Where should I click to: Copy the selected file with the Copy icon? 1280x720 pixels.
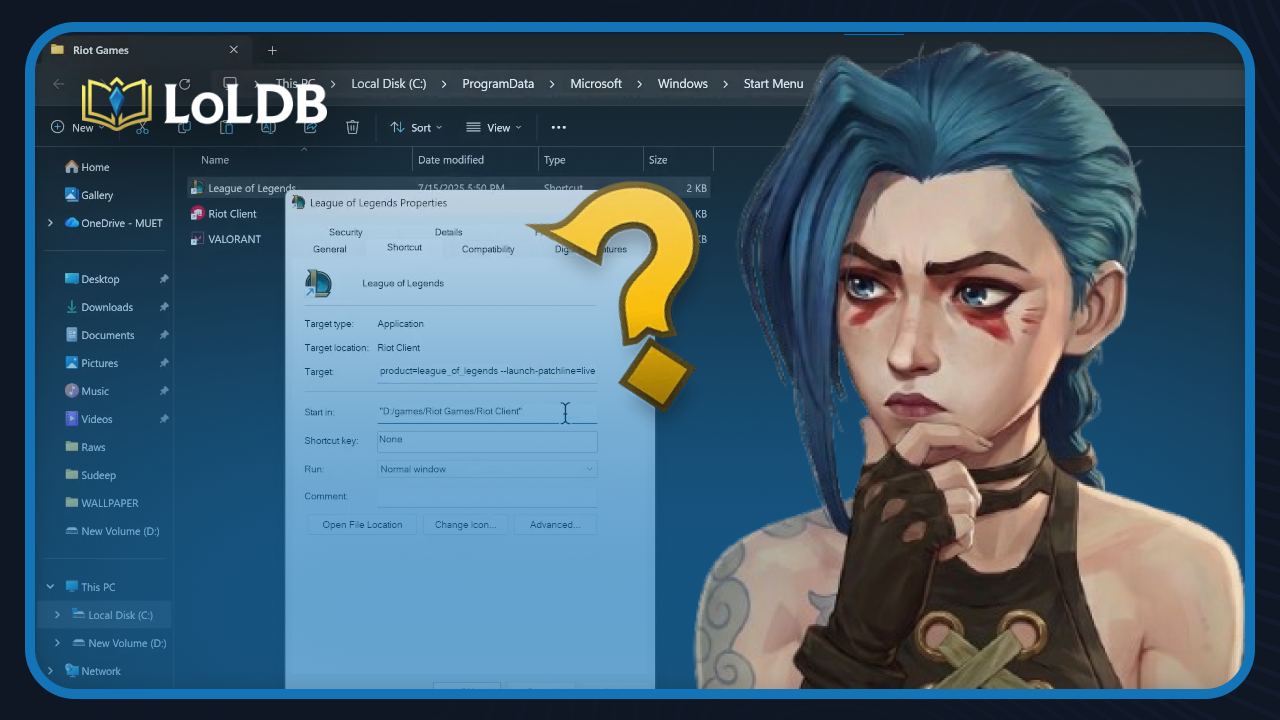[x=184, y=127]
